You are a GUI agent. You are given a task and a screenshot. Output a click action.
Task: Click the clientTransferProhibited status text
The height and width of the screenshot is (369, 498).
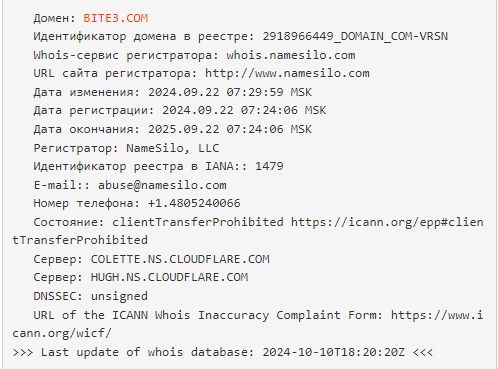[198, 222]
